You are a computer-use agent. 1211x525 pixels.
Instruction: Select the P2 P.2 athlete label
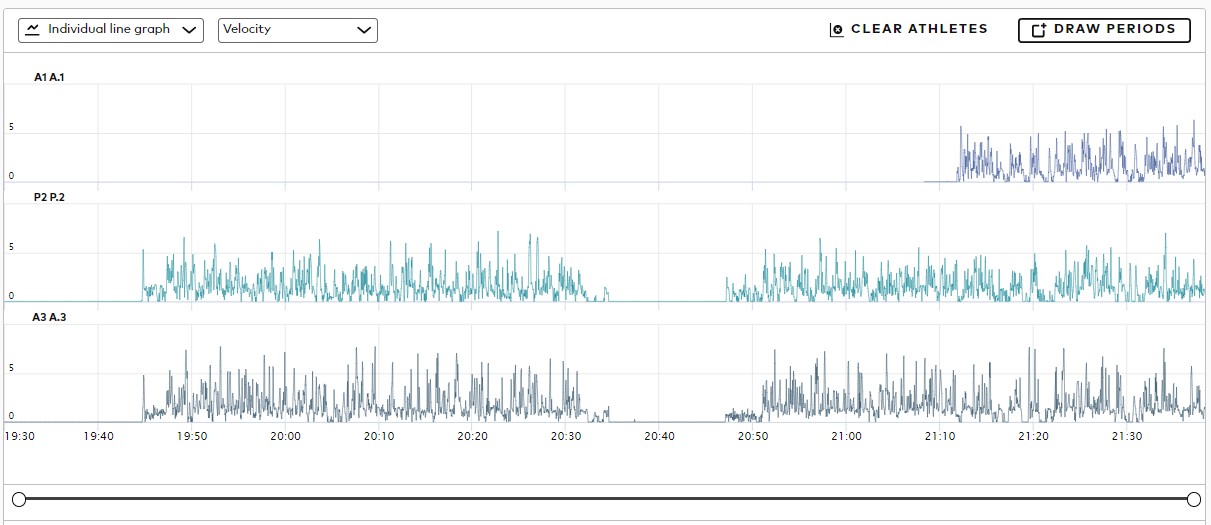tap(49, 197)
